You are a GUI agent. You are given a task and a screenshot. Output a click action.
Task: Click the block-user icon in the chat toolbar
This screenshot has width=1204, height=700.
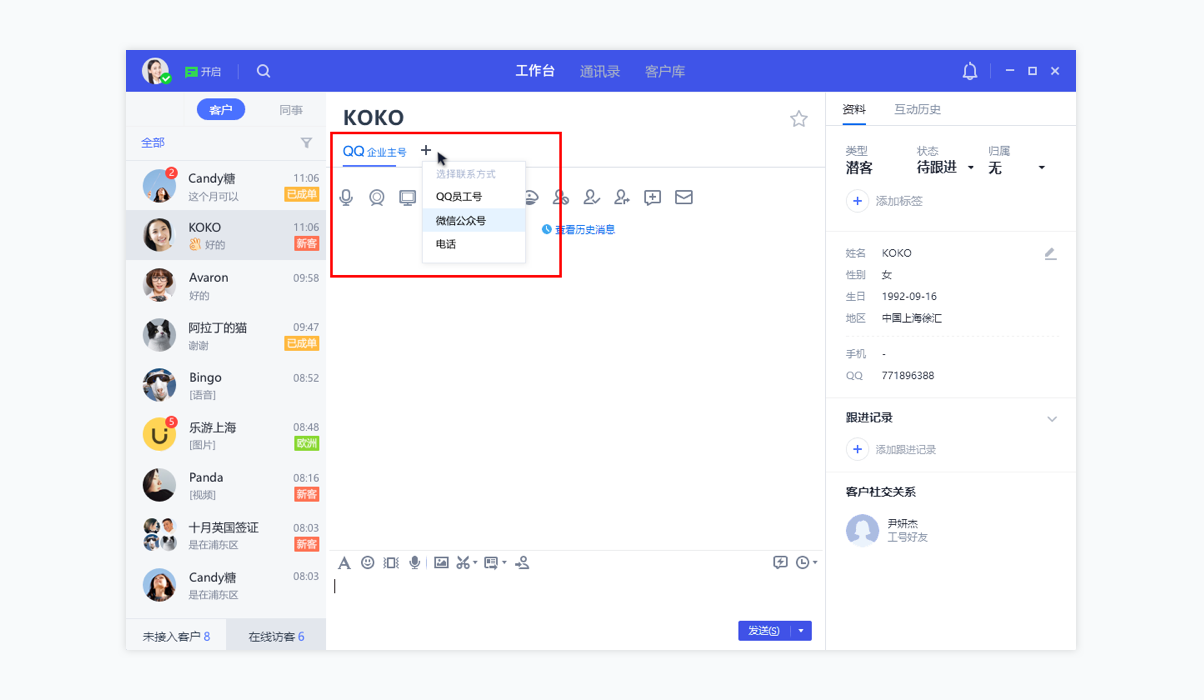(x=561, y=198)
